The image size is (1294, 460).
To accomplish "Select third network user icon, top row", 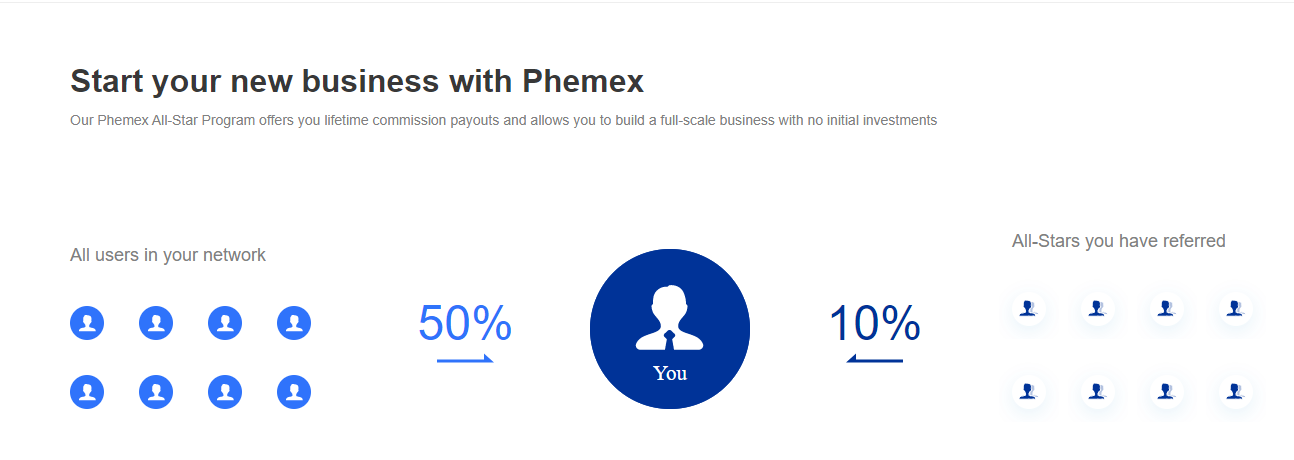I will click(x=225, y=323).
